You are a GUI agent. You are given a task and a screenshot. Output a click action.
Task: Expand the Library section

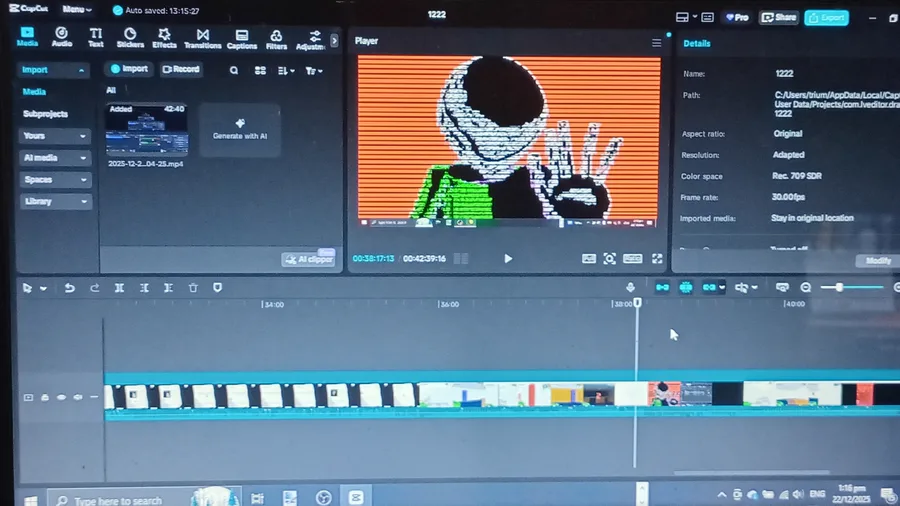pos(55,201)
